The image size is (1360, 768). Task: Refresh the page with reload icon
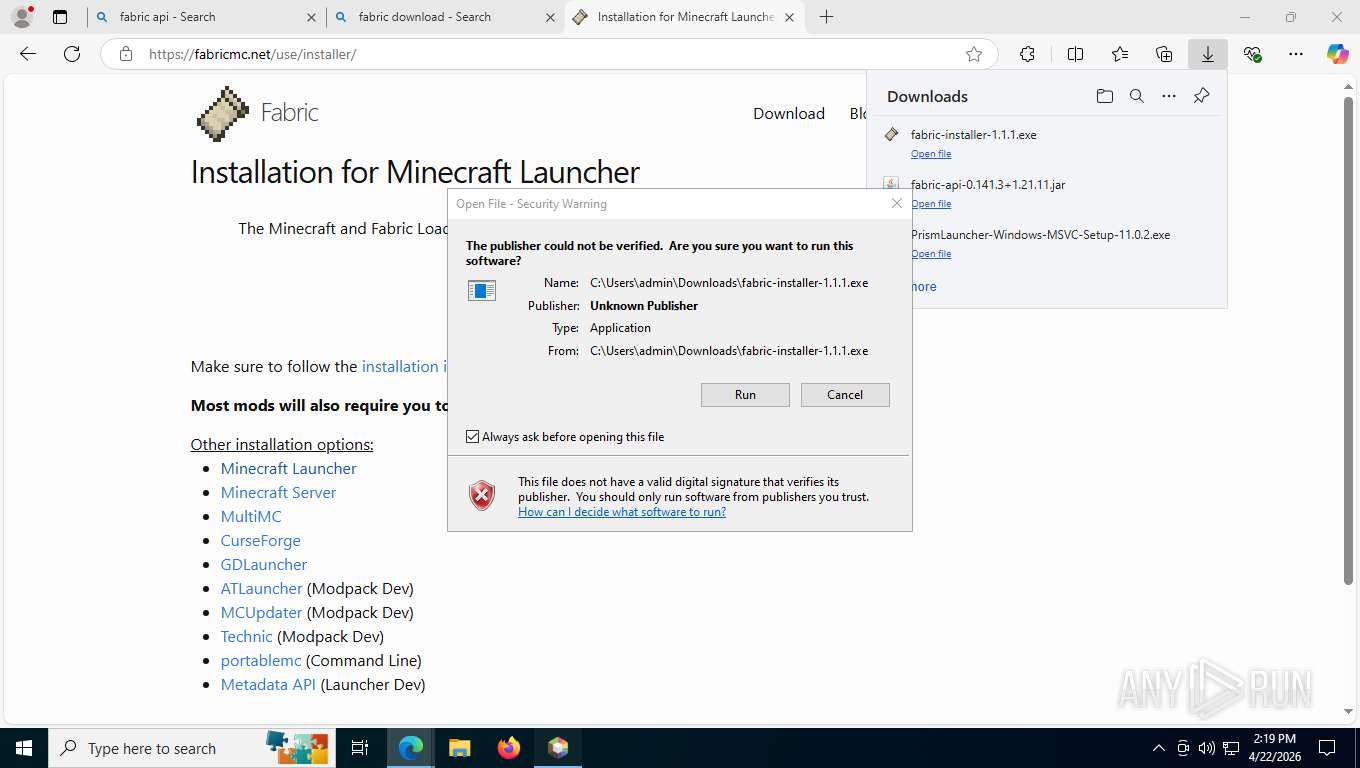[x=72, y=54]
